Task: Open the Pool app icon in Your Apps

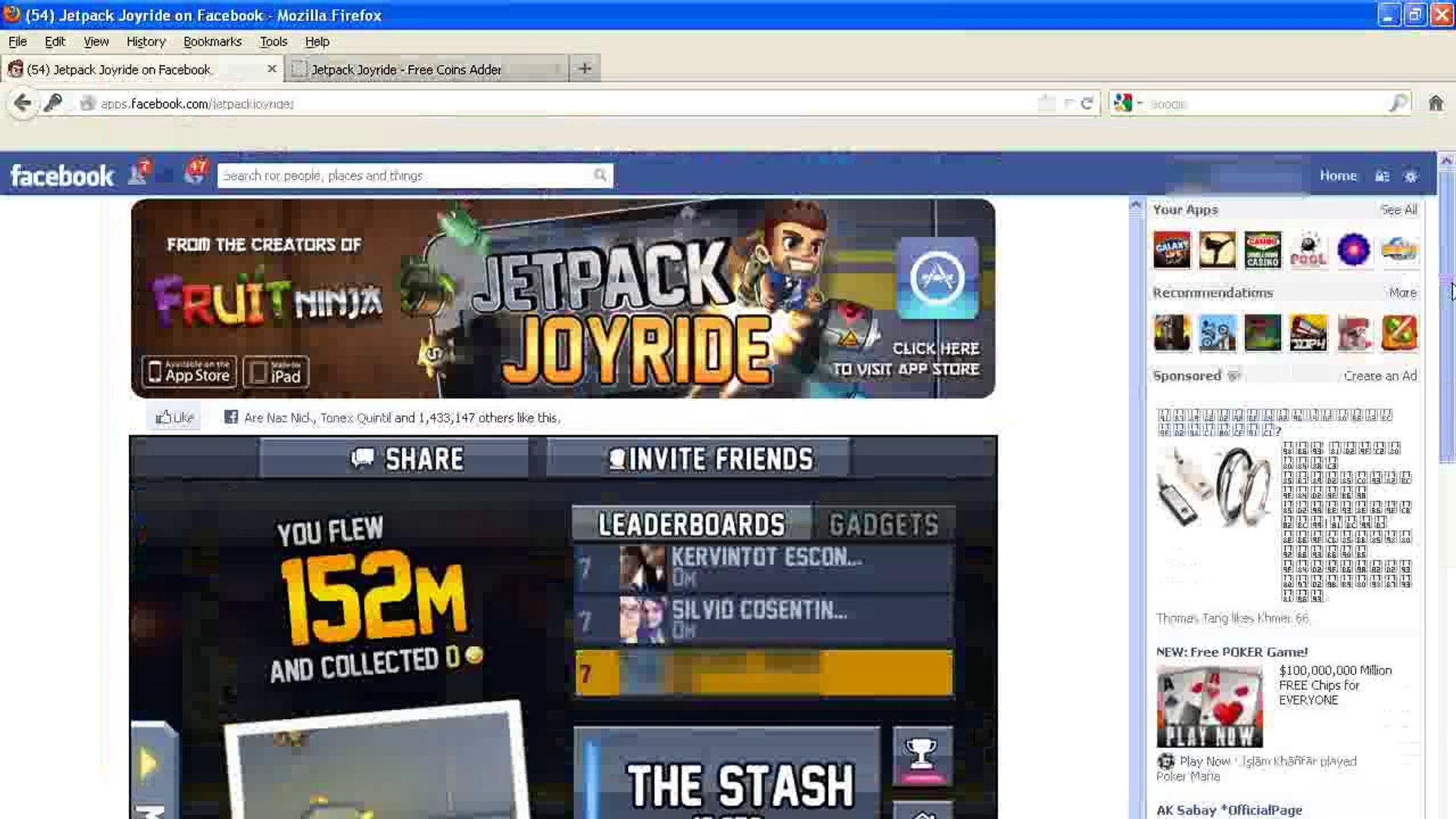Action: tap(1308, 250)
